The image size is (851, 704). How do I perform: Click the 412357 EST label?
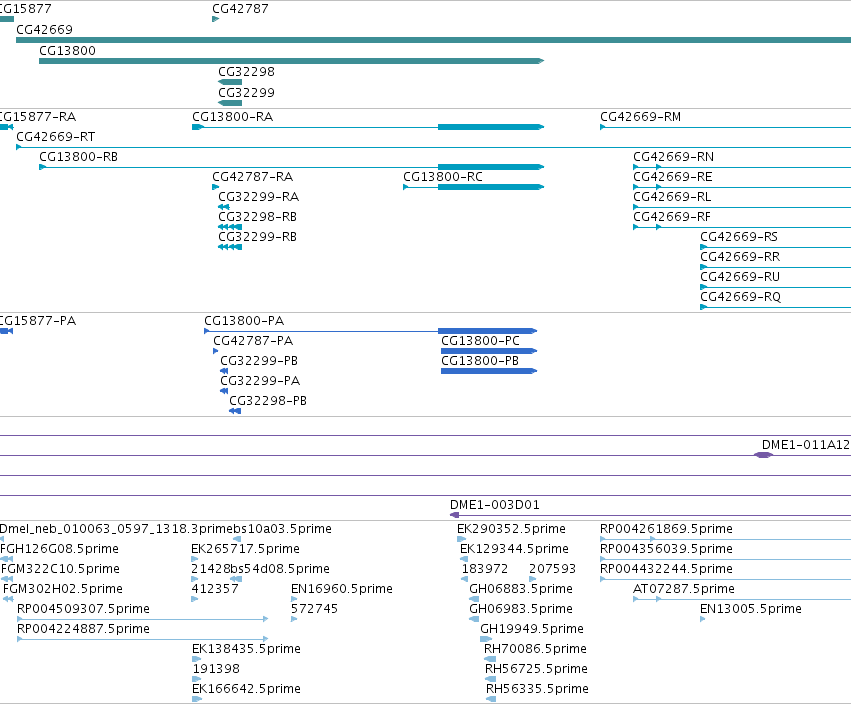click(x=214, y=589)
